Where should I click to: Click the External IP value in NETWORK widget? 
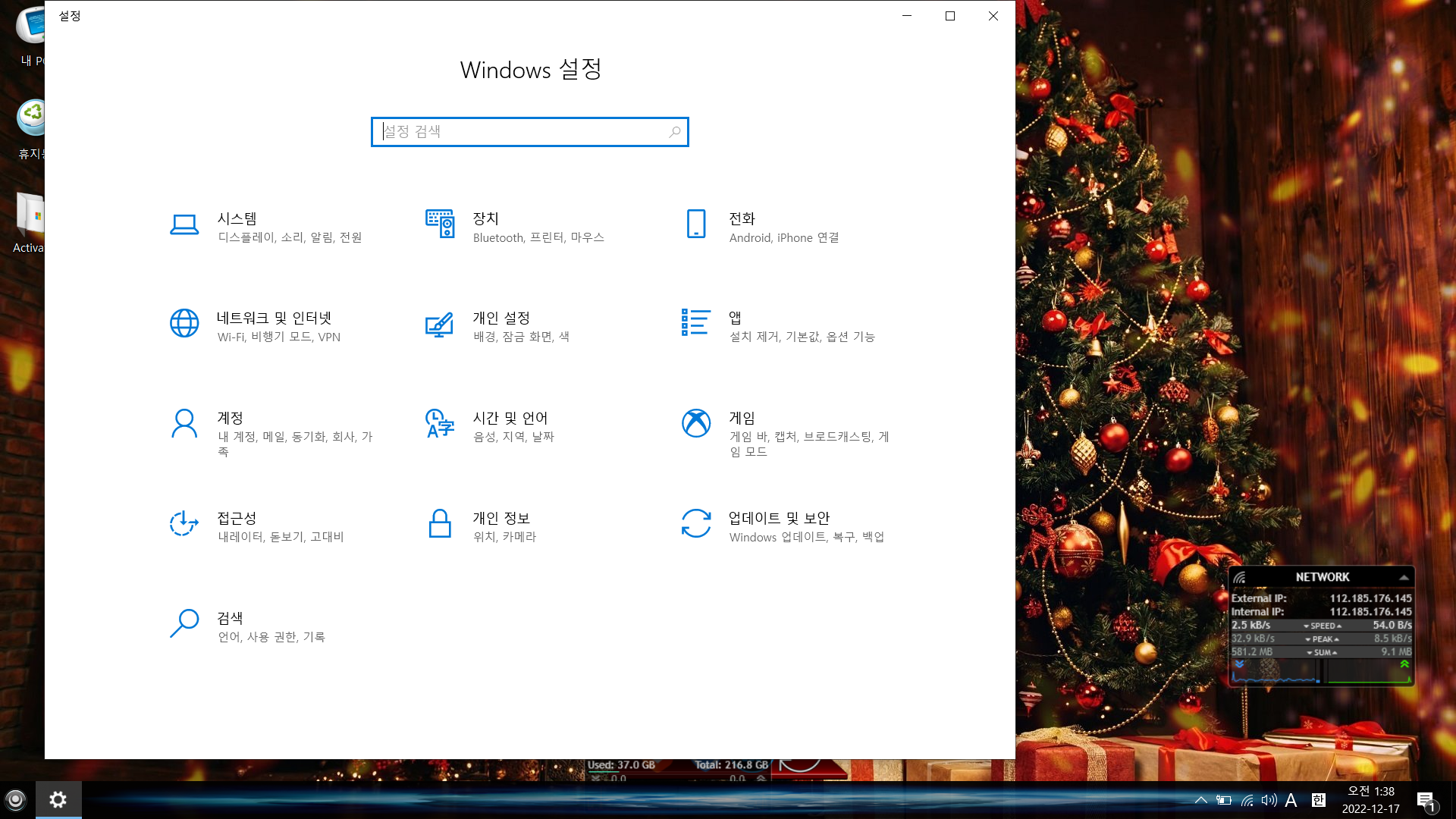click(x=1371, y=598)
